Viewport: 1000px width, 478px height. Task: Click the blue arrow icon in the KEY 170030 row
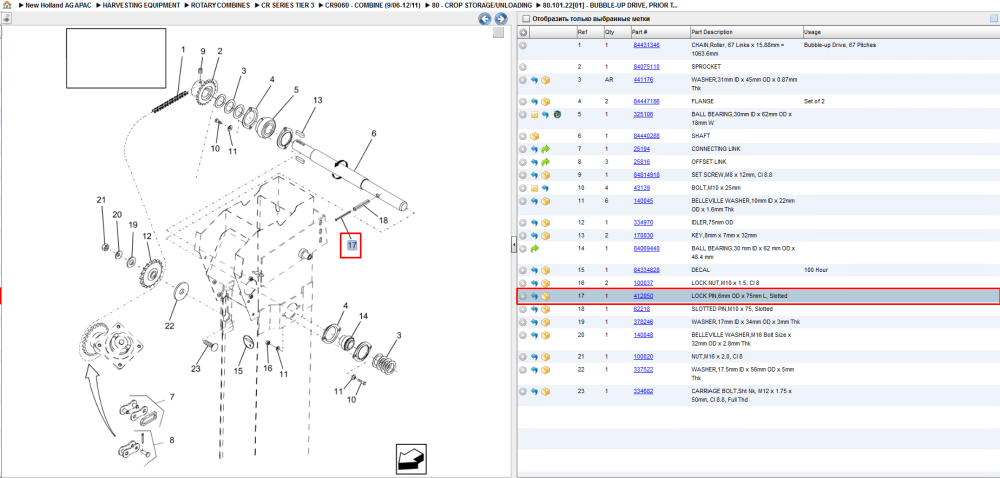point(534,236)
